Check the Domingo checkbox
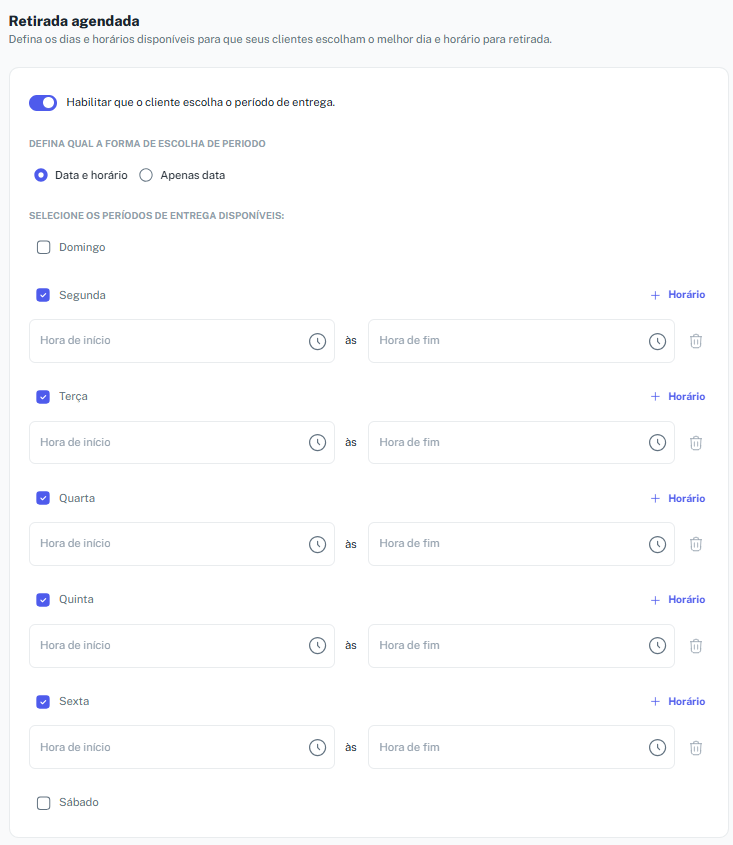Image resolution: width=733 pixels, height=845 pixels. coord(43,247)
